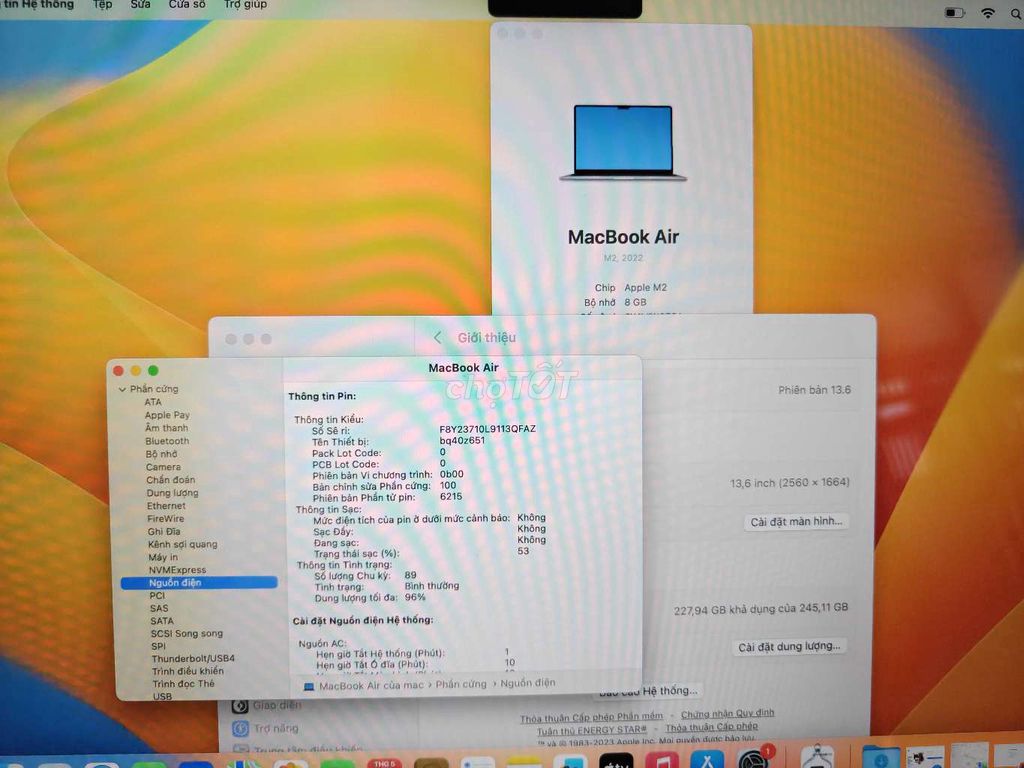Open the Chứng nhận Quy định link
The height and width of the screenshot is (768, 1024).
click(727, 714)
